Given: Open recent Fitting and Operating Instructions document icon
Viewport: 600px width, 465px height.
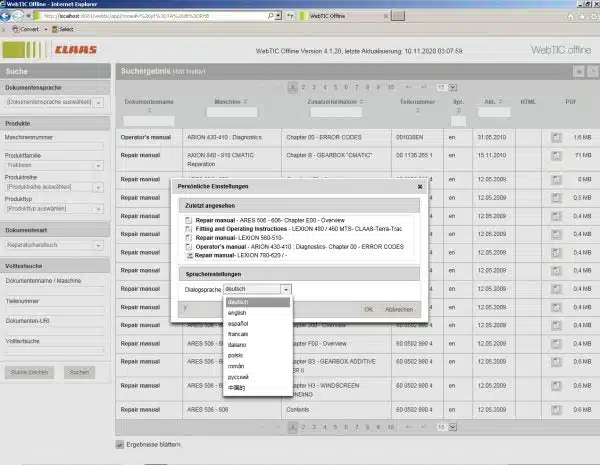Looking at the screenshot, I should (x=188, y=229).
